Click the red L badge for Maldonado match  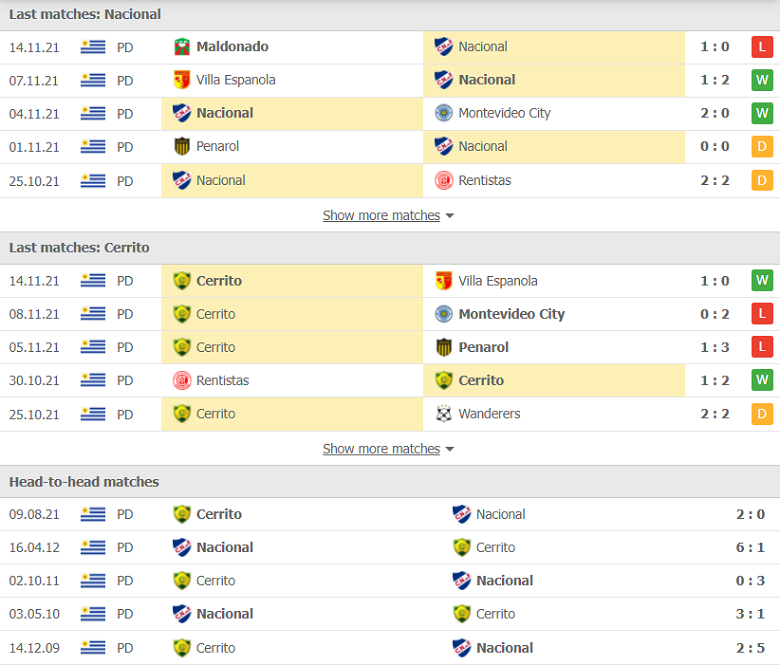click(x=762, y=47)
